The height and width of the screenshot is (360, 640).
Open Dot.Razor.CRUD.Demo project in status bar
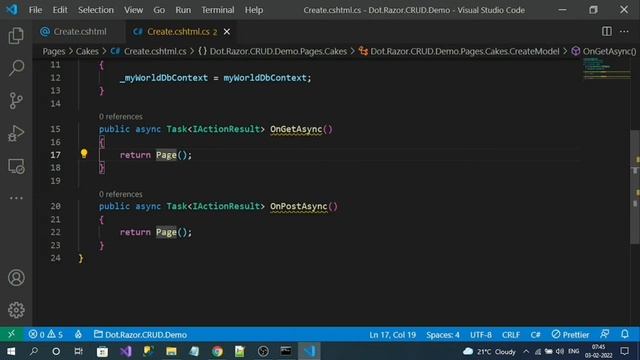[x=140, y=335]
